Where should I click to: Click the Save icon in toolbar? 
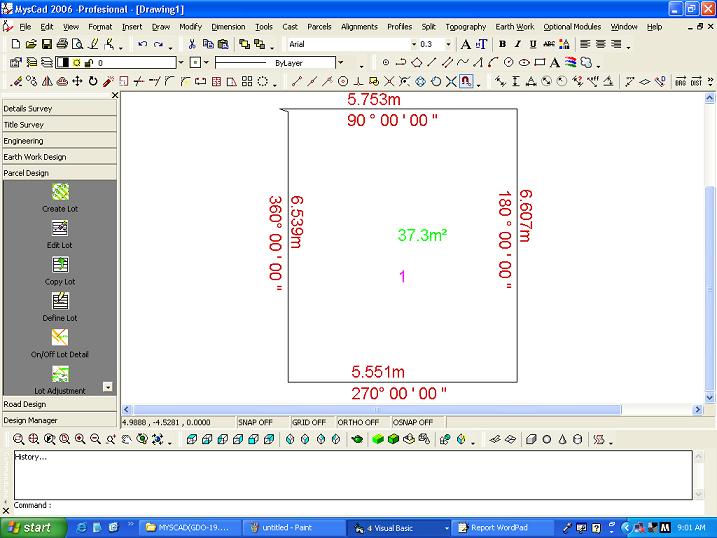[46, 45]
